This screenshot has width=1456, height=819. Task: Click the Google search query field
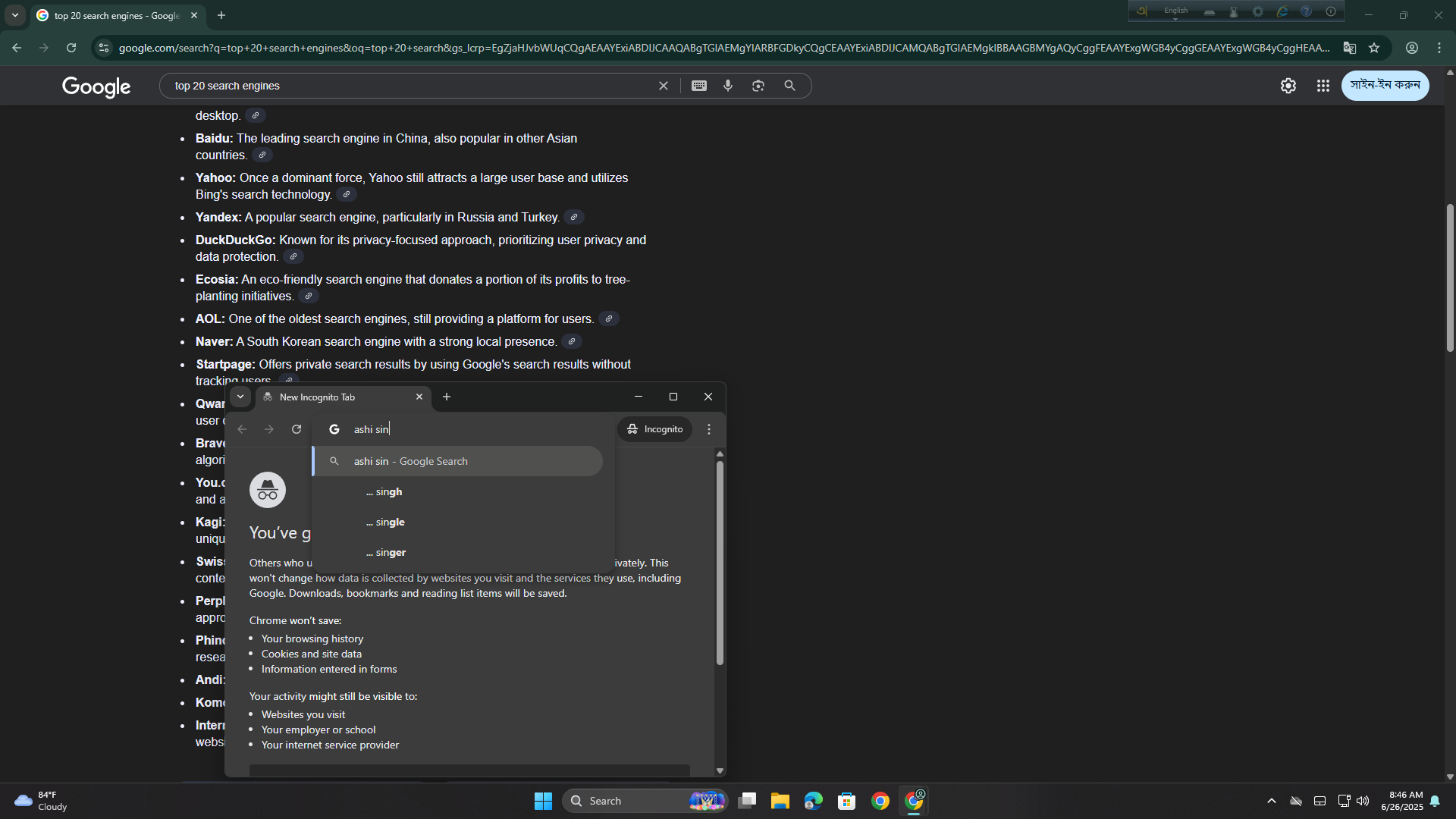pyautogui.click(x=409, y=86)
